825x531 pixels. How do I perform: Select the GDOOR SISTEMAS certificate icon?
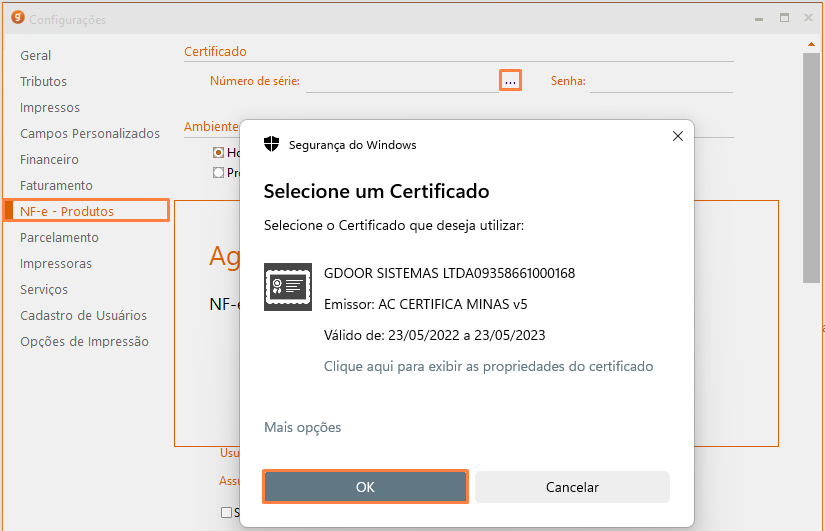[x=288, y=287]
